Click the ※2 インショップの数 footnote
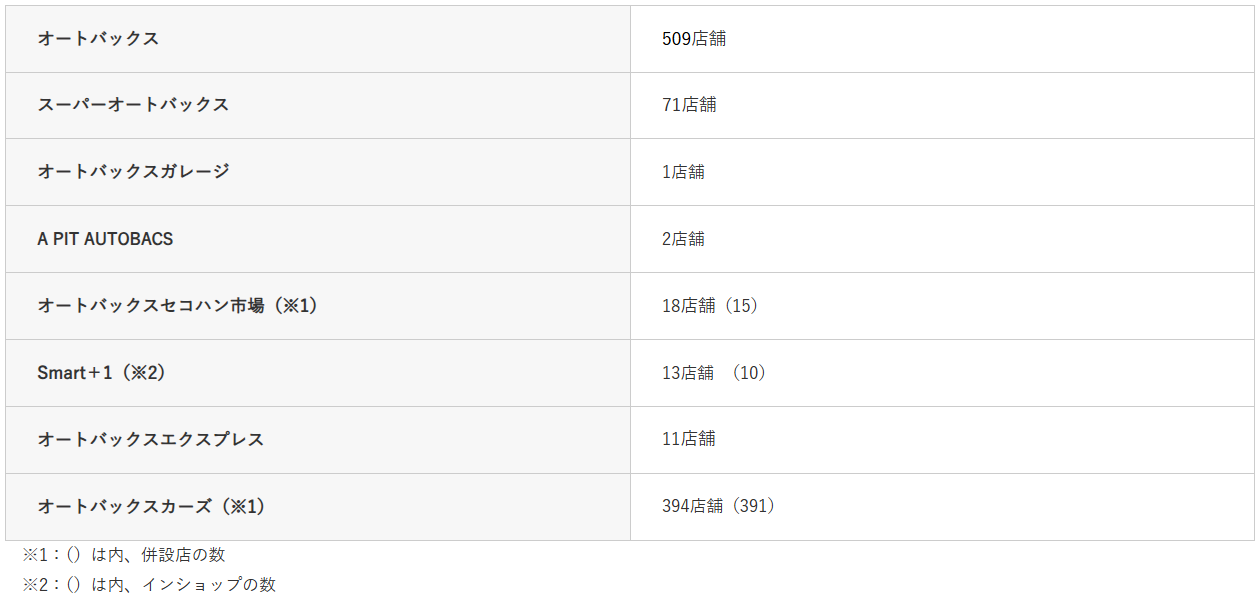 coord(149,585)
